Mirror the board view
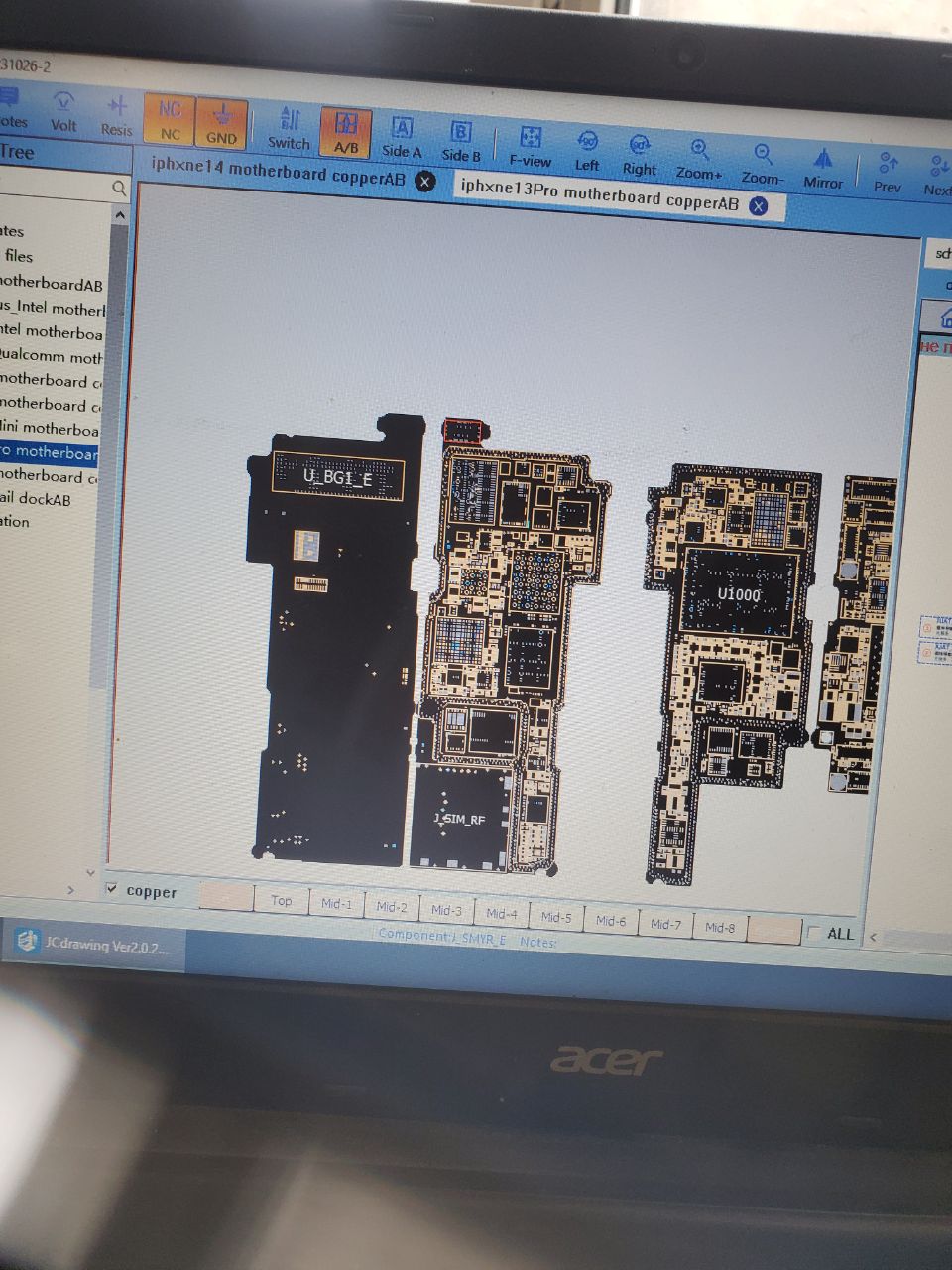 click(823, 168)
